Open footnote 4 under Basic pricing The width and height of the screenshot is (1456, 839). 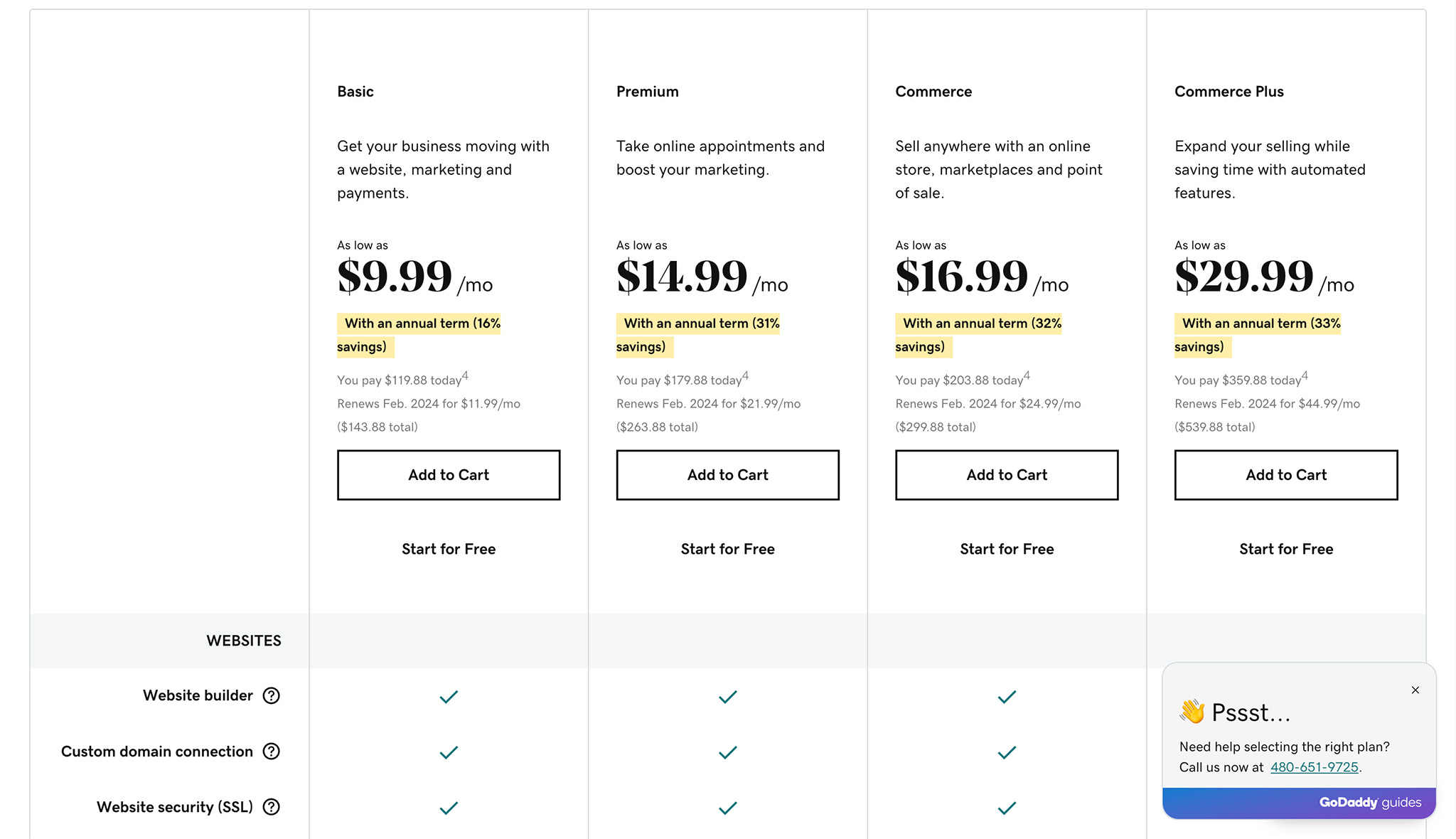[466, 375]
